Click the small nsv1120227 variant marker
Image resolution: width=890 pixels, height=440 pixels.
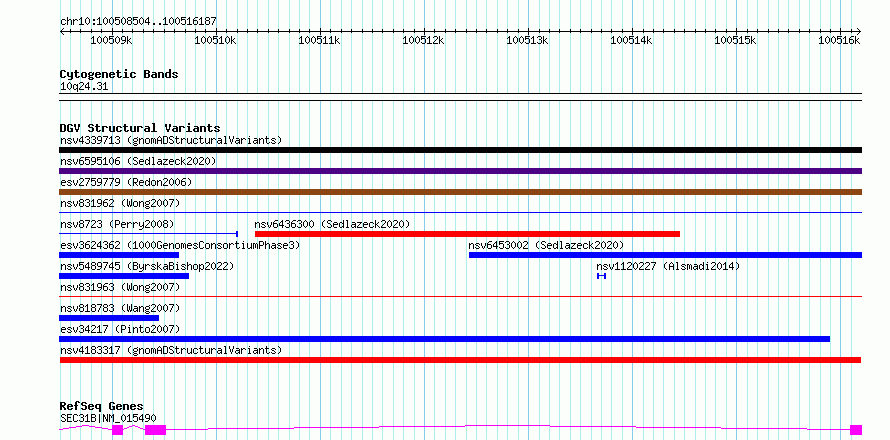[602, 276]
